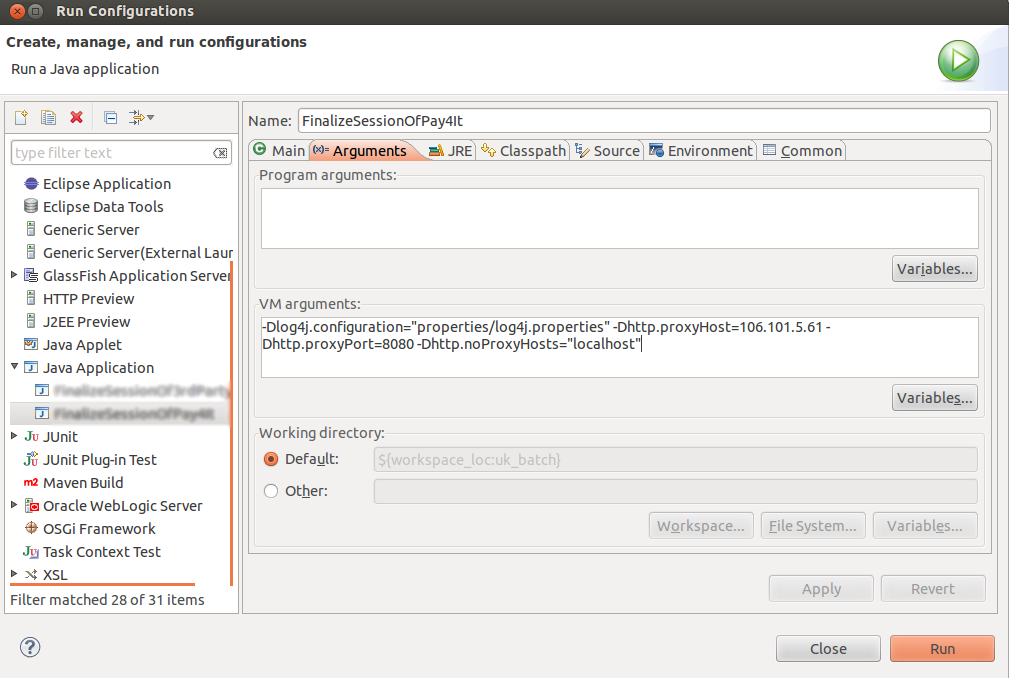This screenshot has width=1009, height=678.
Task: Click the Workspace... button
Action: [x=701, y=526]
